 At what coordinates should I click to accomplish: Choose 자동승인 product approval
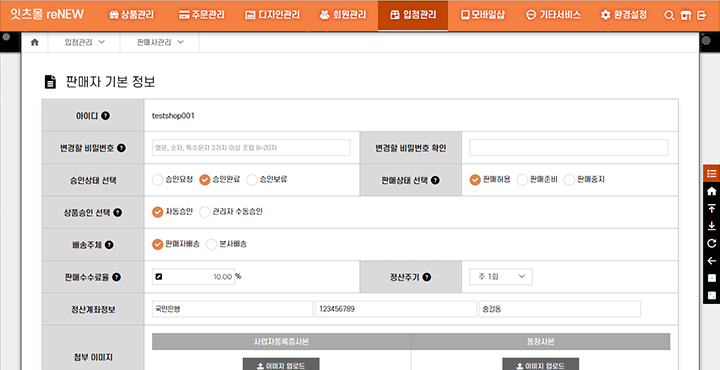pyautogui.click(x=158, y=212)
